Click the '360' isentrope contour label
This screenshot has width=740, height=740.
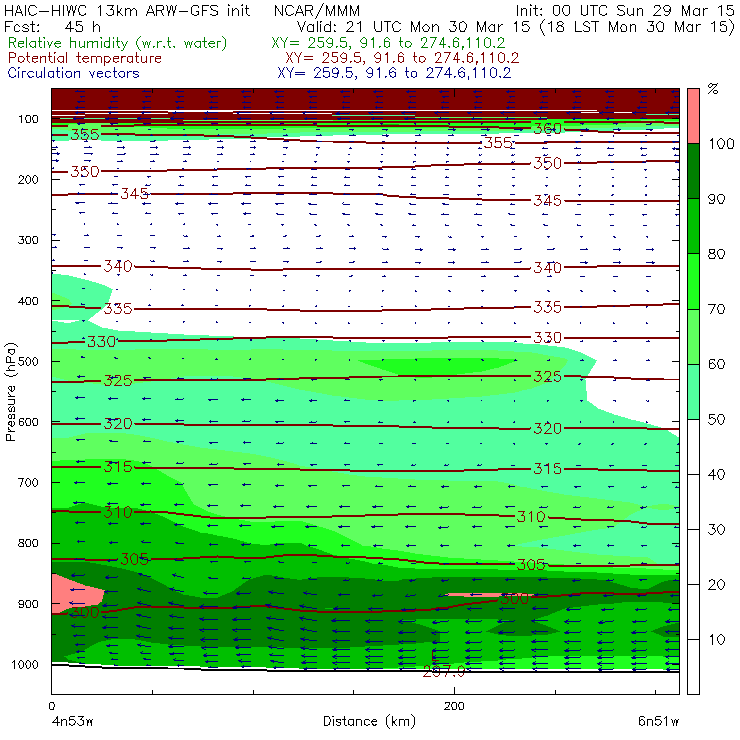tap(547, 128)
